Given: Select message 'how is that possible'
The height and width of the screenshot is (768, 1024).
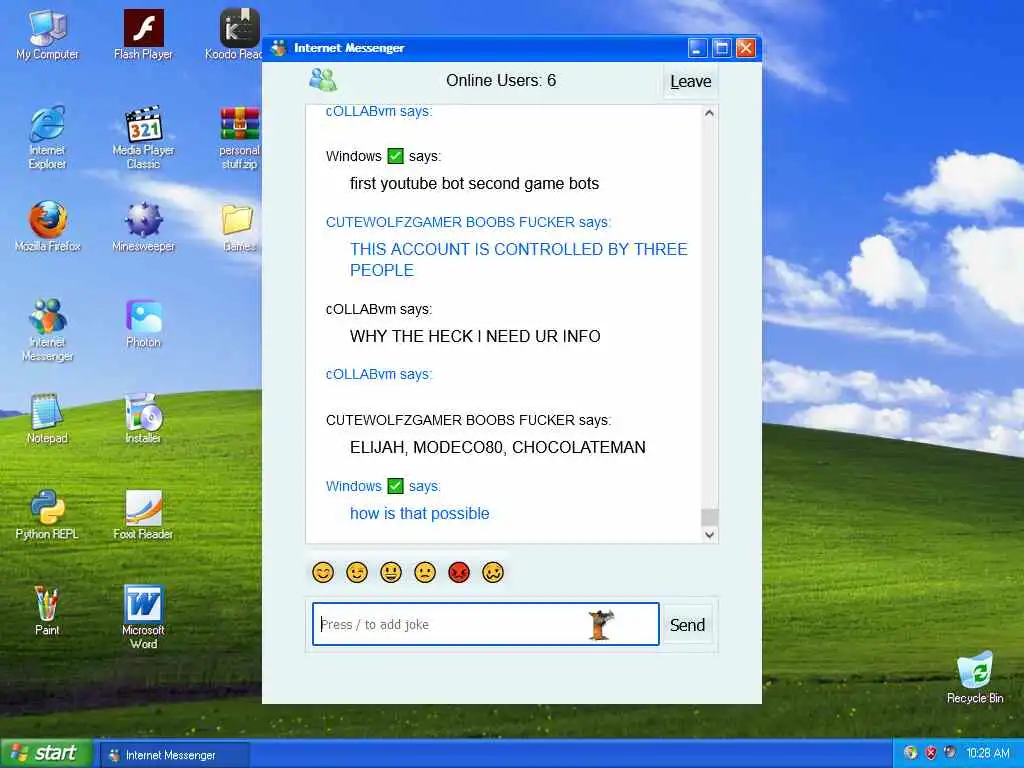Looking at the screenshot, I should coord(419,513).
